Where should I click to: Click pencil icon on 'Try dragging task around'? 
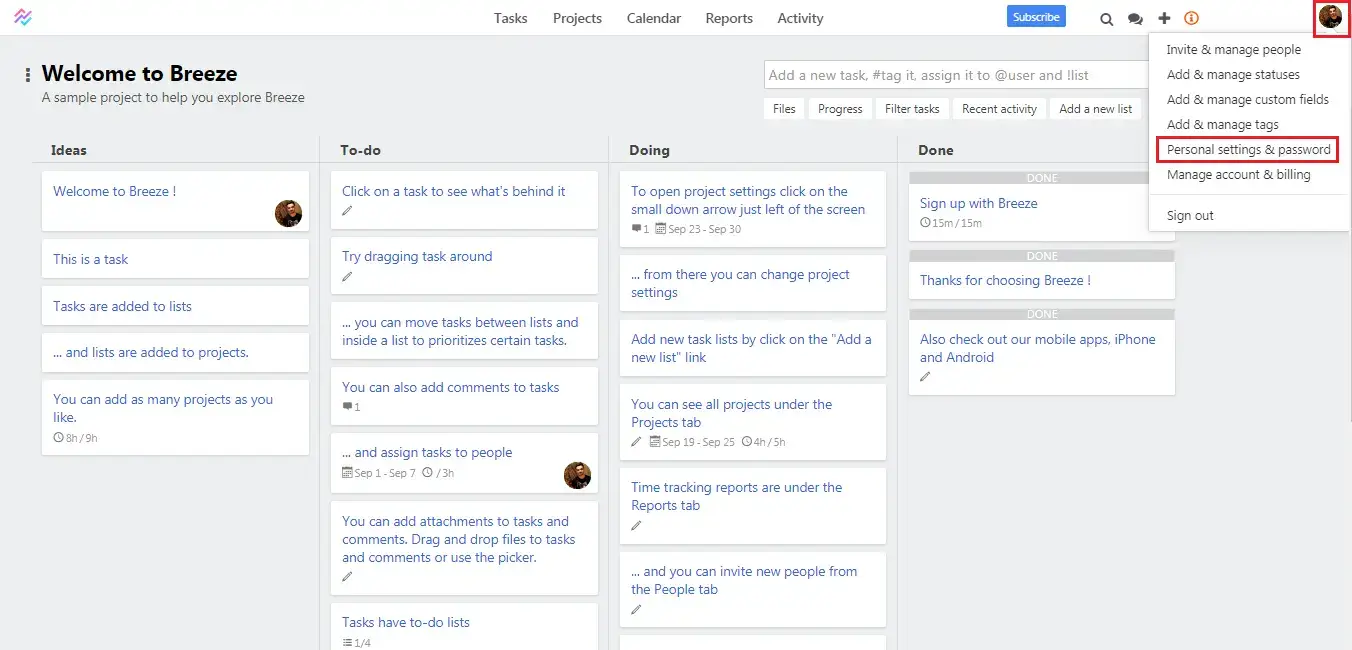click(x=347, y=276)
